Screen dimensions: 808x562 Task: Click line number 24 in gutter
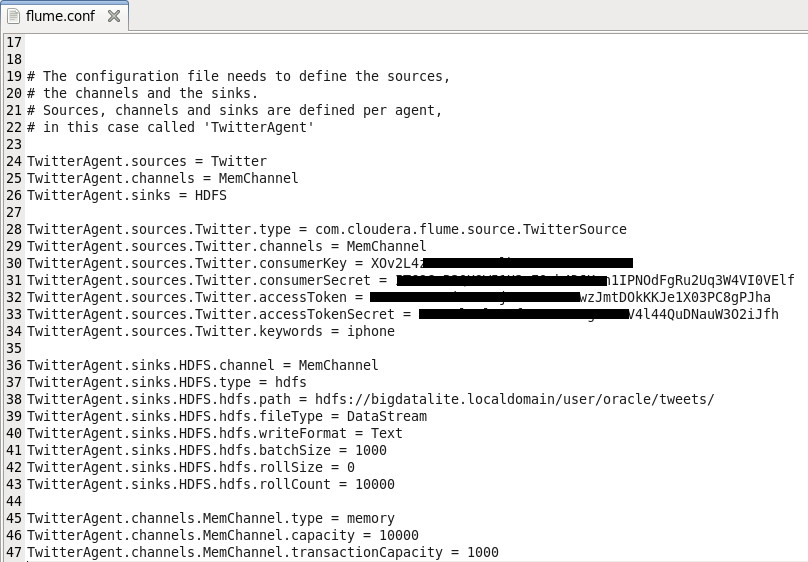14,161
